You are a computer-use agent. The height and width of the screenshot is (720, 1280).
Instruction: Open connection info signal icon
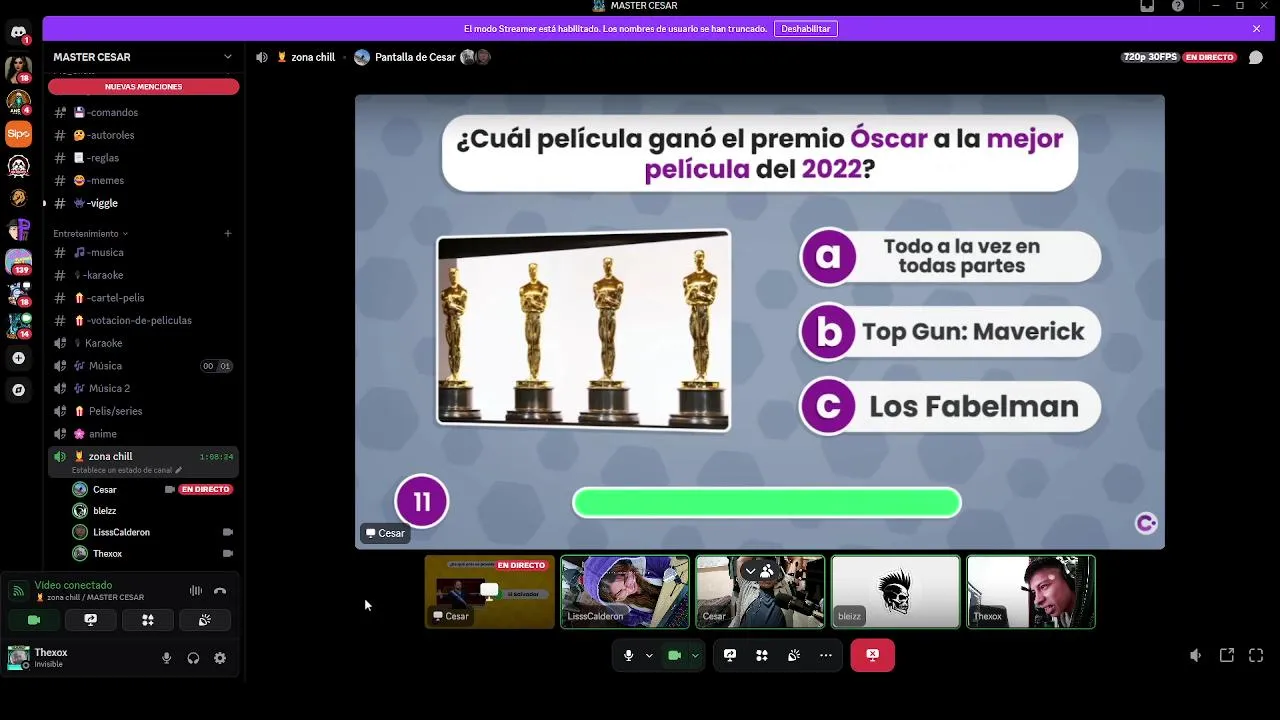click(x=18, y=591)
